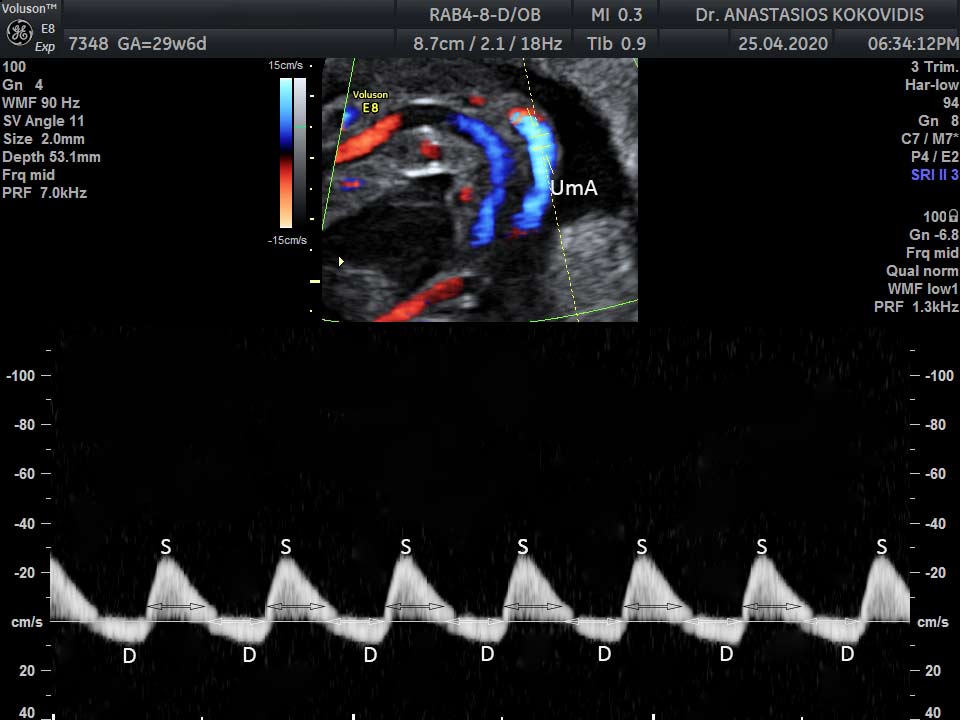This screenshot has width=960, height=720.
Task: Click the color Doppler velocity scale bar
Action: (x=286, y=152)
